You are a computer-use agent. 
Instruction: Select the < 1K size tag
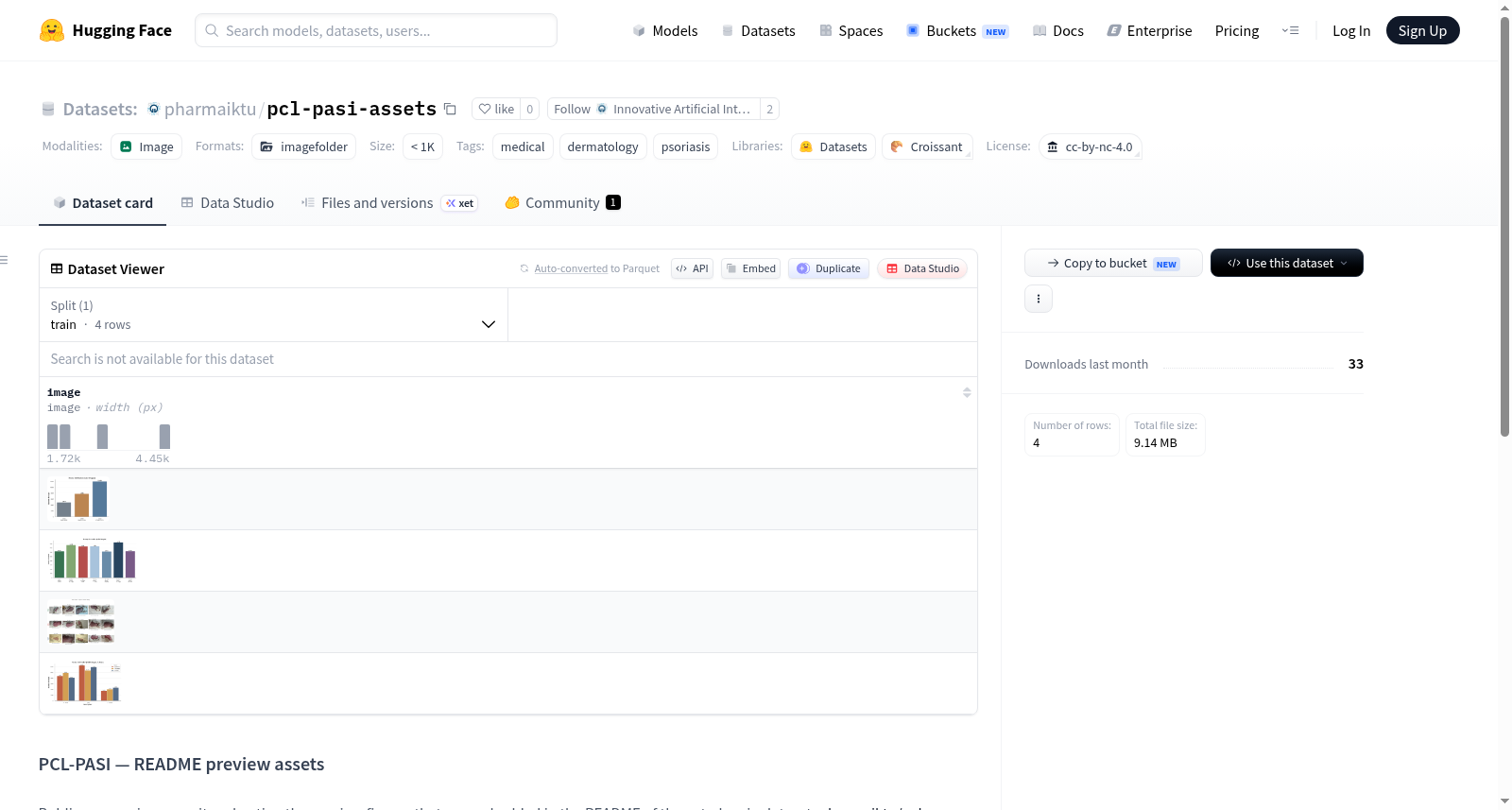(422, 146)
